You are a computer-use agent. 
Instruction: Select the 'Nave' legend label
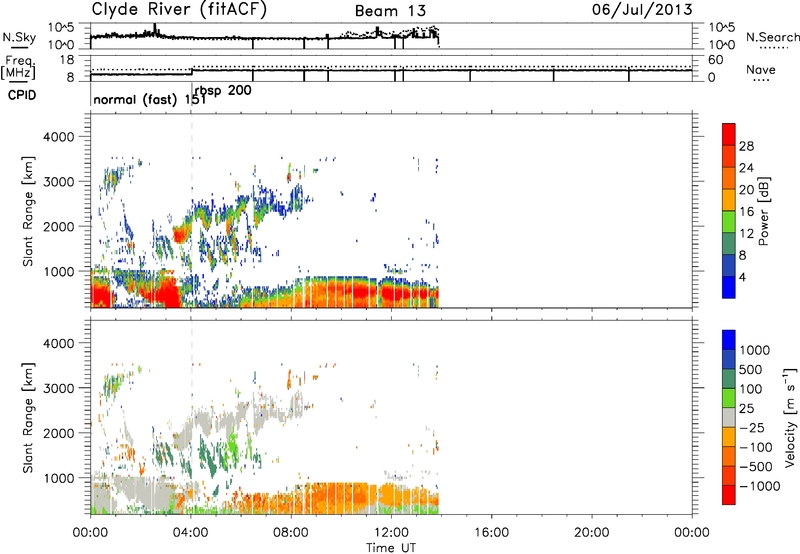(761, 70)
